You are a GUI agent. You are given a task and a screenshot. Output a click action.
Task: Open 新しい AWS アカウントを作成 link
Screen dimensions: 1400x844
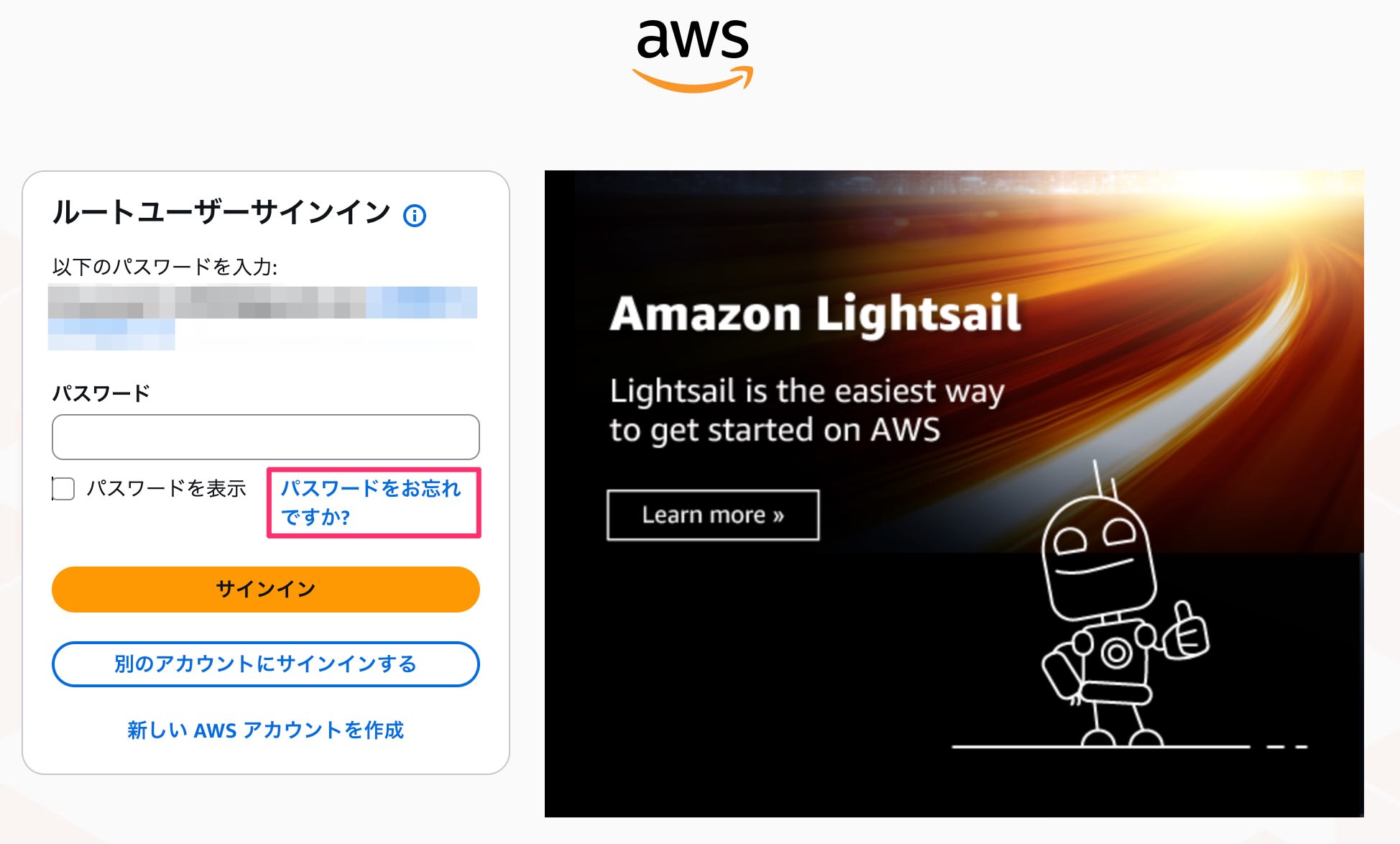266,730
